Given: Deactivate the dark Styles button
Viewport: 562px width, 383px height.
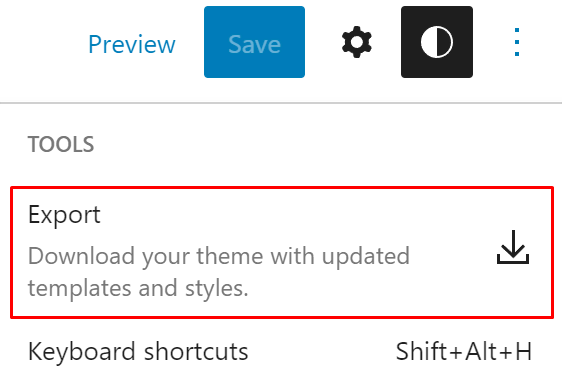Looking at the screenshot, I should (x=437, y=42).
